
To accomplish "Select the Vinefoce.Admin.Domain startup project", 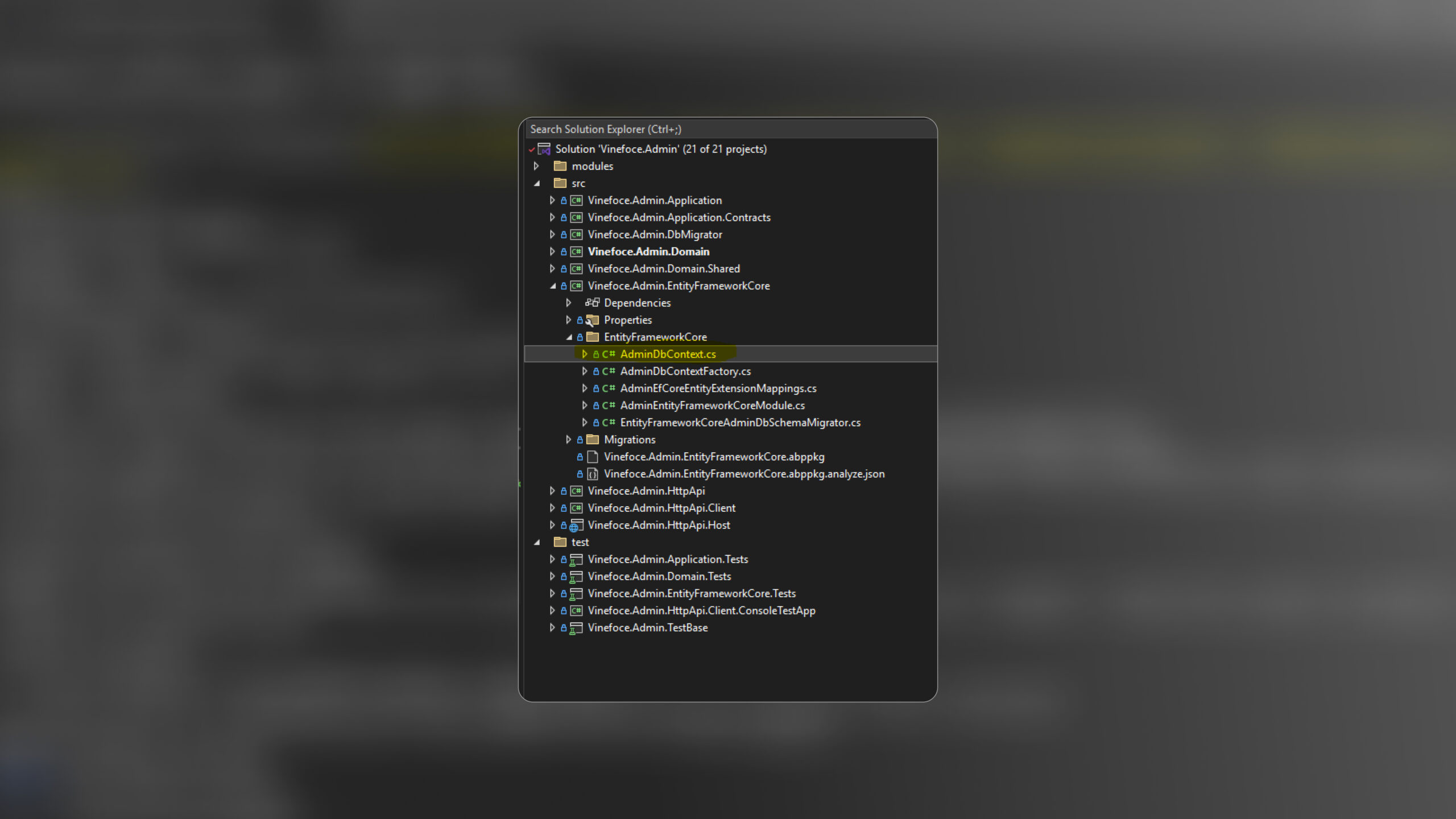I will (x=648, y=251).
